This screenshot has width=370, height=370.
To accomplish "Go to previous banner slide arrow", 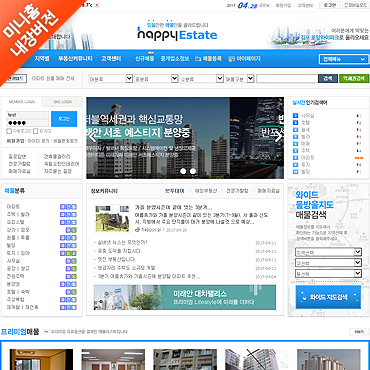I will [x=91, y=137].
